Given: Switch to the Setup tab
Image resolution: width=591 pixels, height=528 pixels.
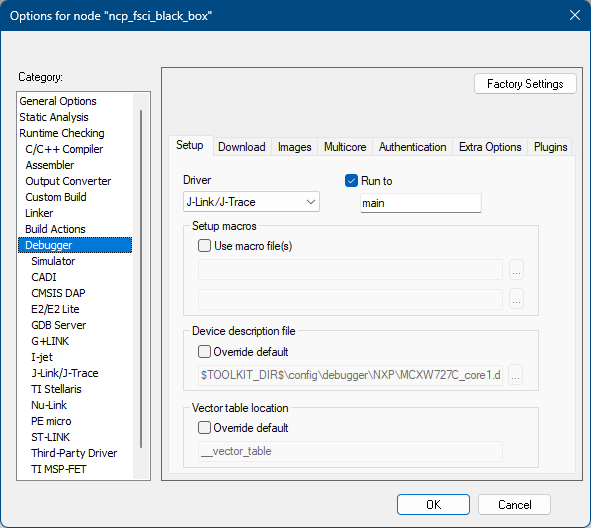Looking at the screenshot, I should (190, 145).
